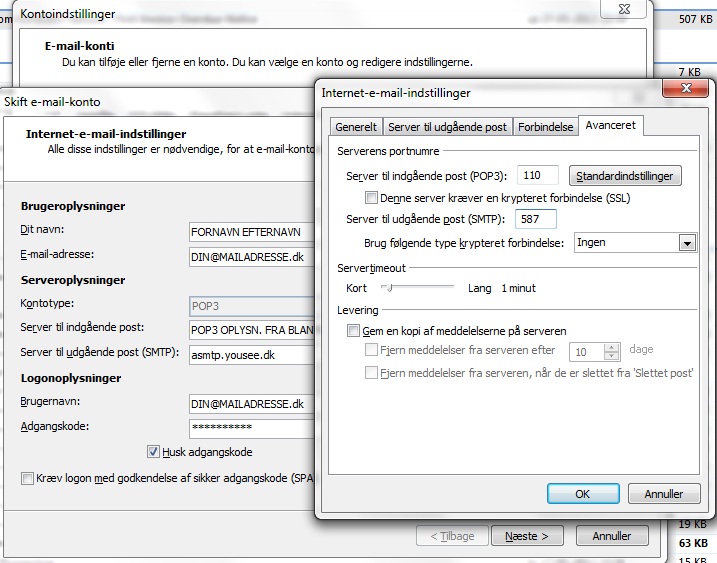Screen dimensions: 717x563
Task: Open the Server til udgående post tab
Action: (447, 127)
